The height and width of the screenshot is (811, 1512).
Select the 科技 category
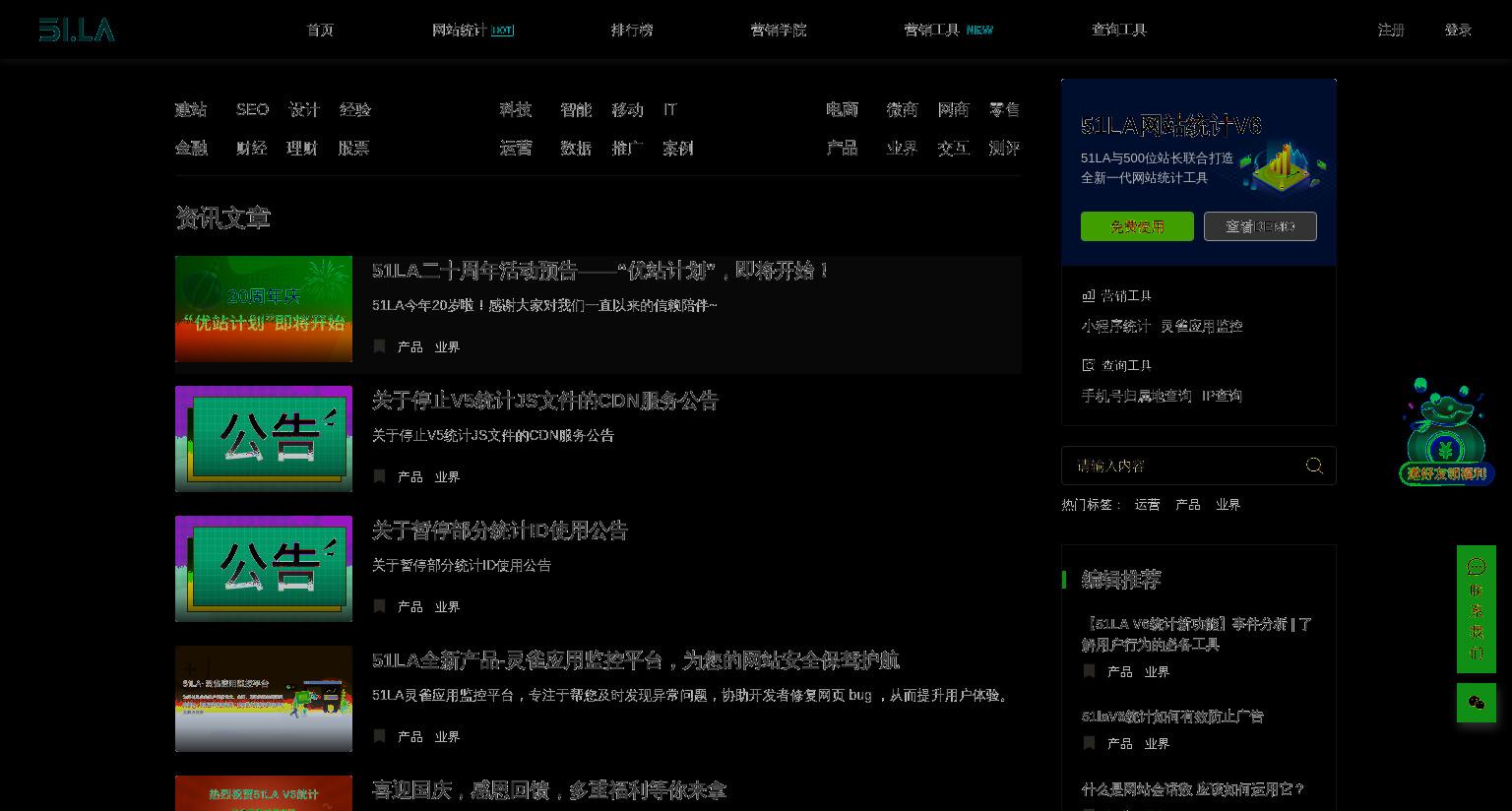[516, 109]
